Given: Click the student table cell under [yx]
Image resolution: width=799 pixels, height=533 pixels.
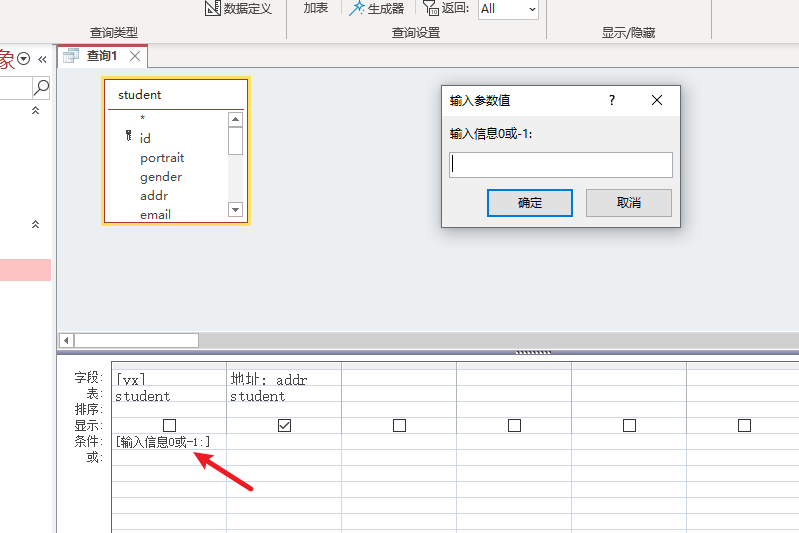Looking at the screenshot, I should 169,395.
